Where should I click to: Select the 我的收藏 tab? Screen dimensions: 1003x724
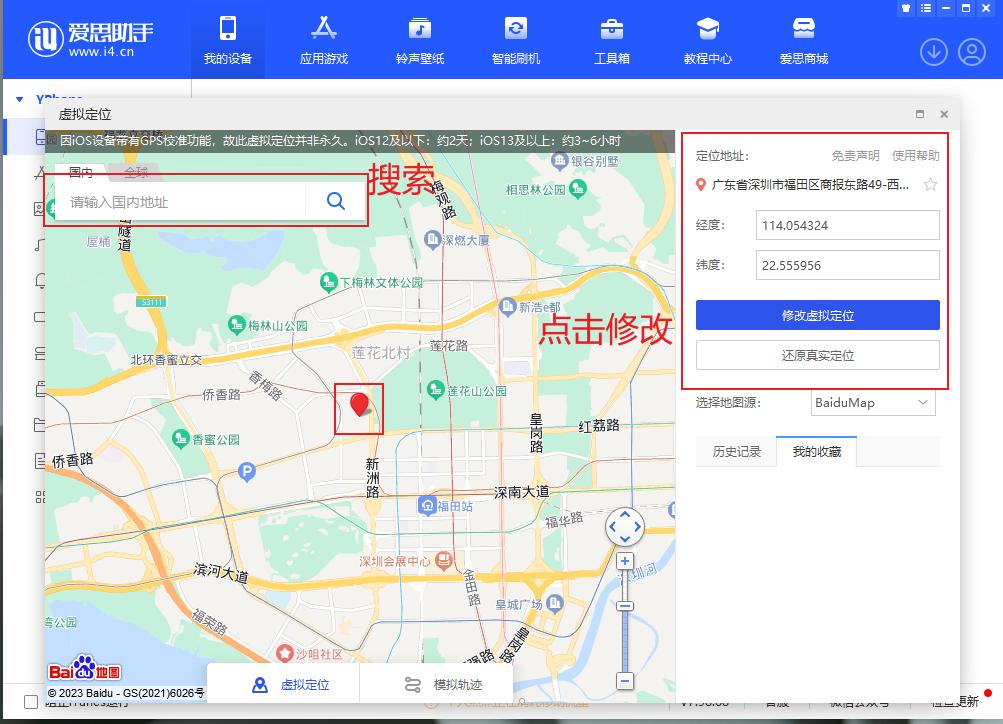coord(815,451)
